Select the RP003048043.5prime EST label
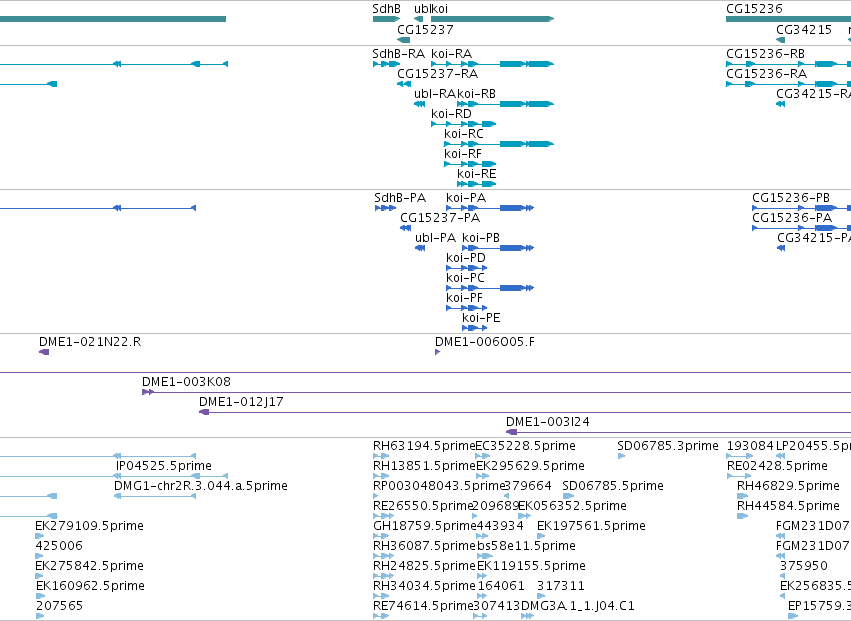 click(x=439, y=486)
